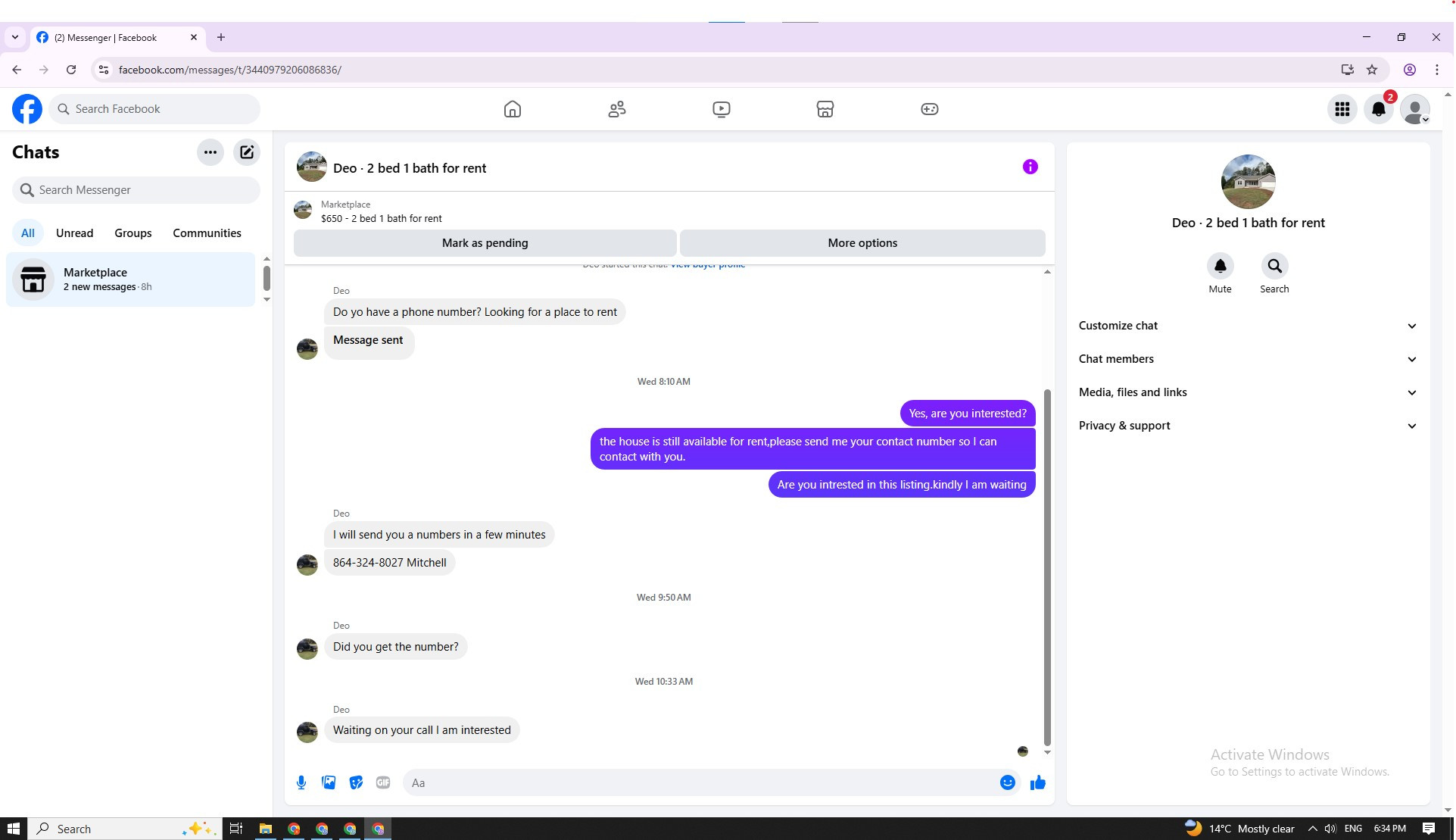This screenshot has width=1456, height=840.
Task: Expand Privacy & support section
Action: [x=1247, y=426]
